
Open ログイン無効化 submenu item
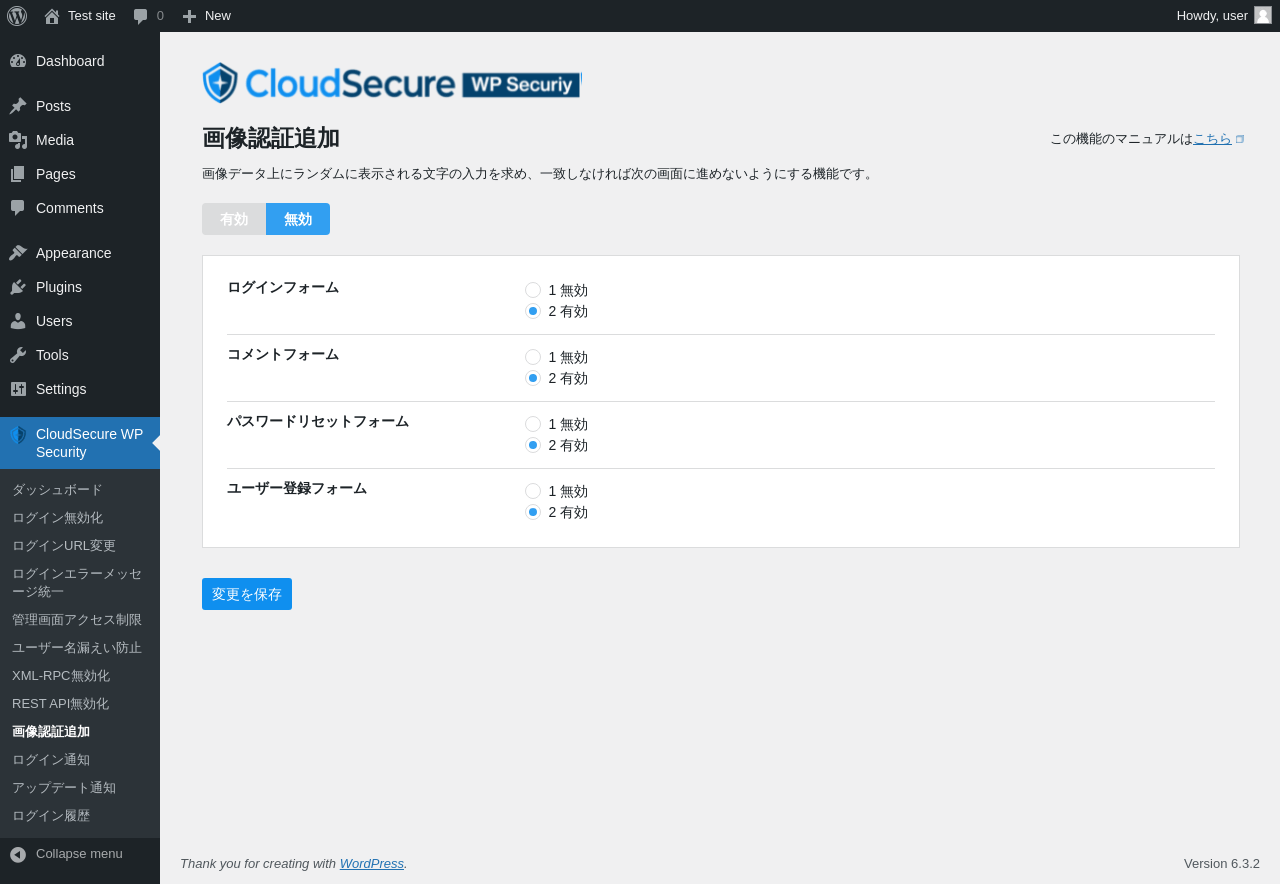[x=80, y=518]
